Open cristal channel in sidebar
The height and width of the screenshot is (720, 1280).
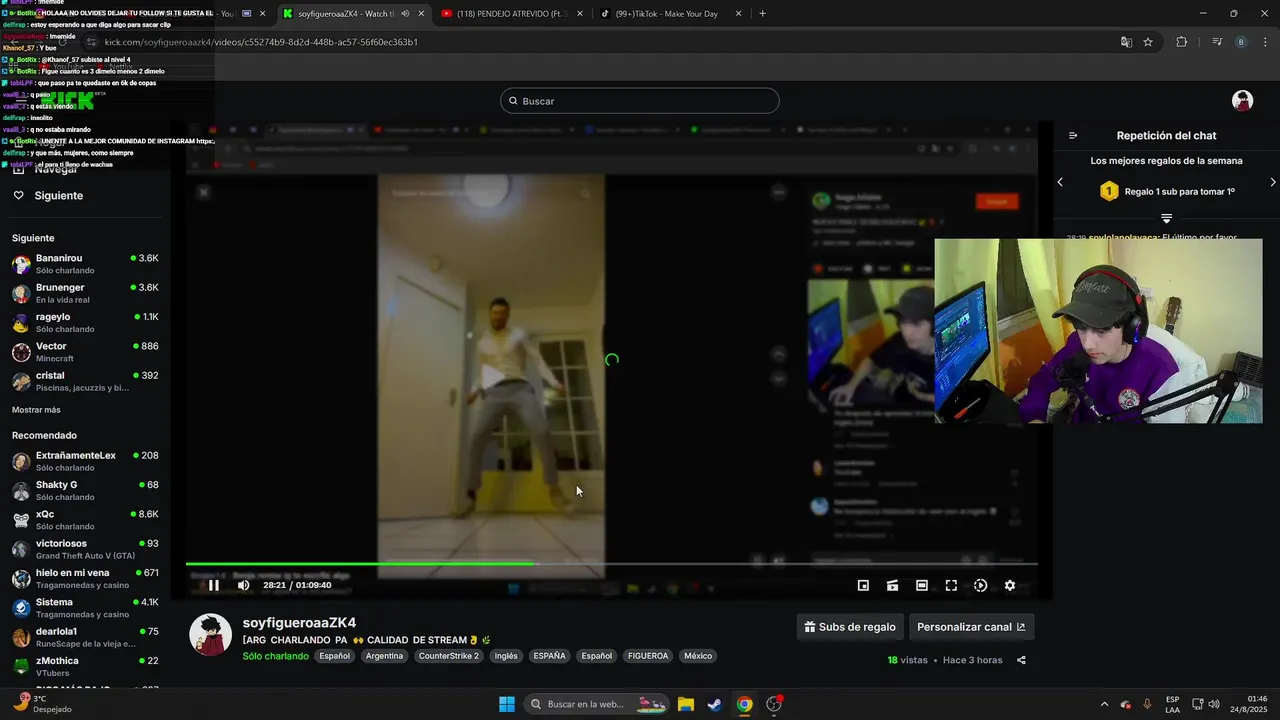pos(85,381)
